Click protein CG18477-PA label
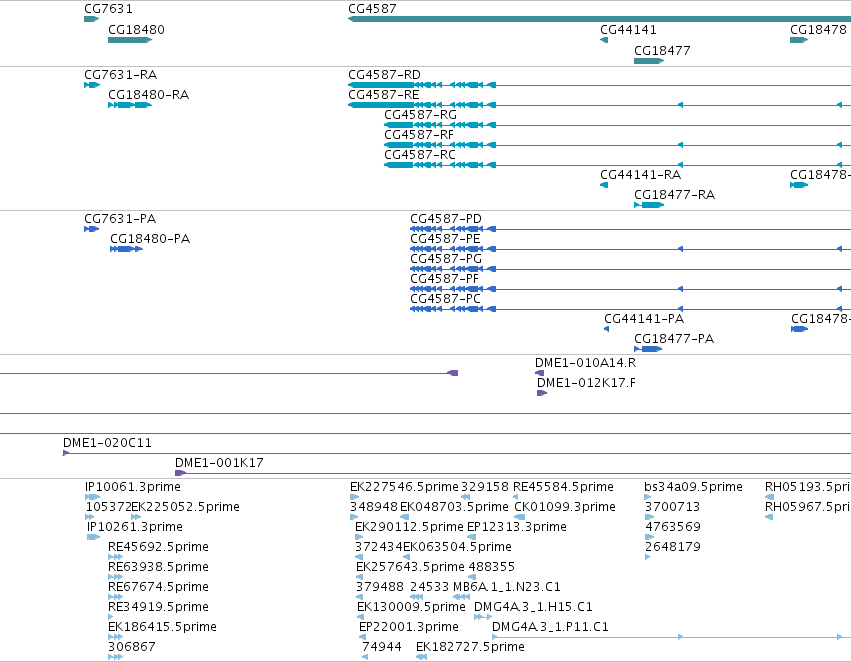 pyautogui.click(x=674, y=339)
